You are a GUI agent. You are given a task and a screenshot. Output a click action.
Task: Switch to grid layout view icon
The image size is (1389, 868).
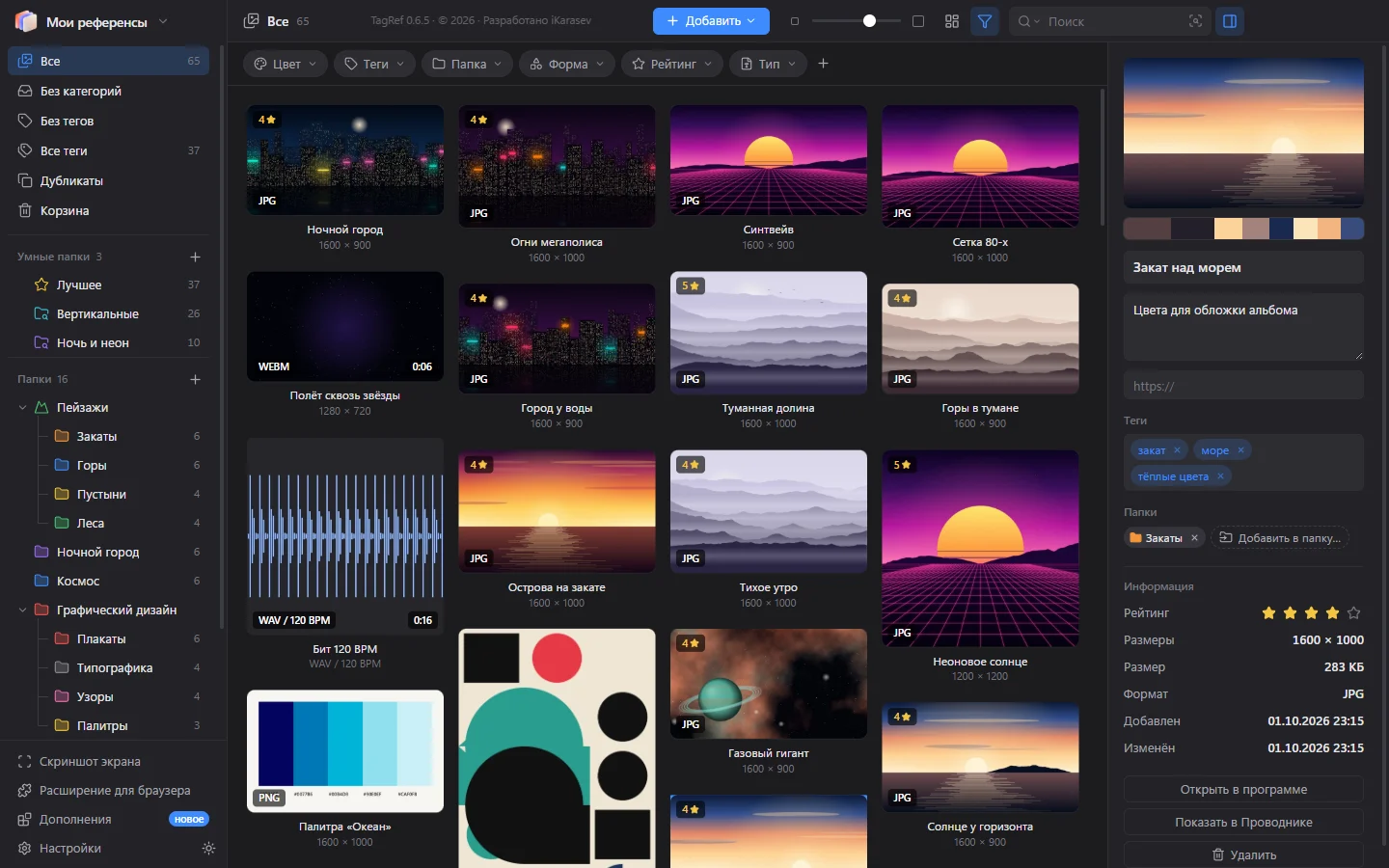pos(952,21)
